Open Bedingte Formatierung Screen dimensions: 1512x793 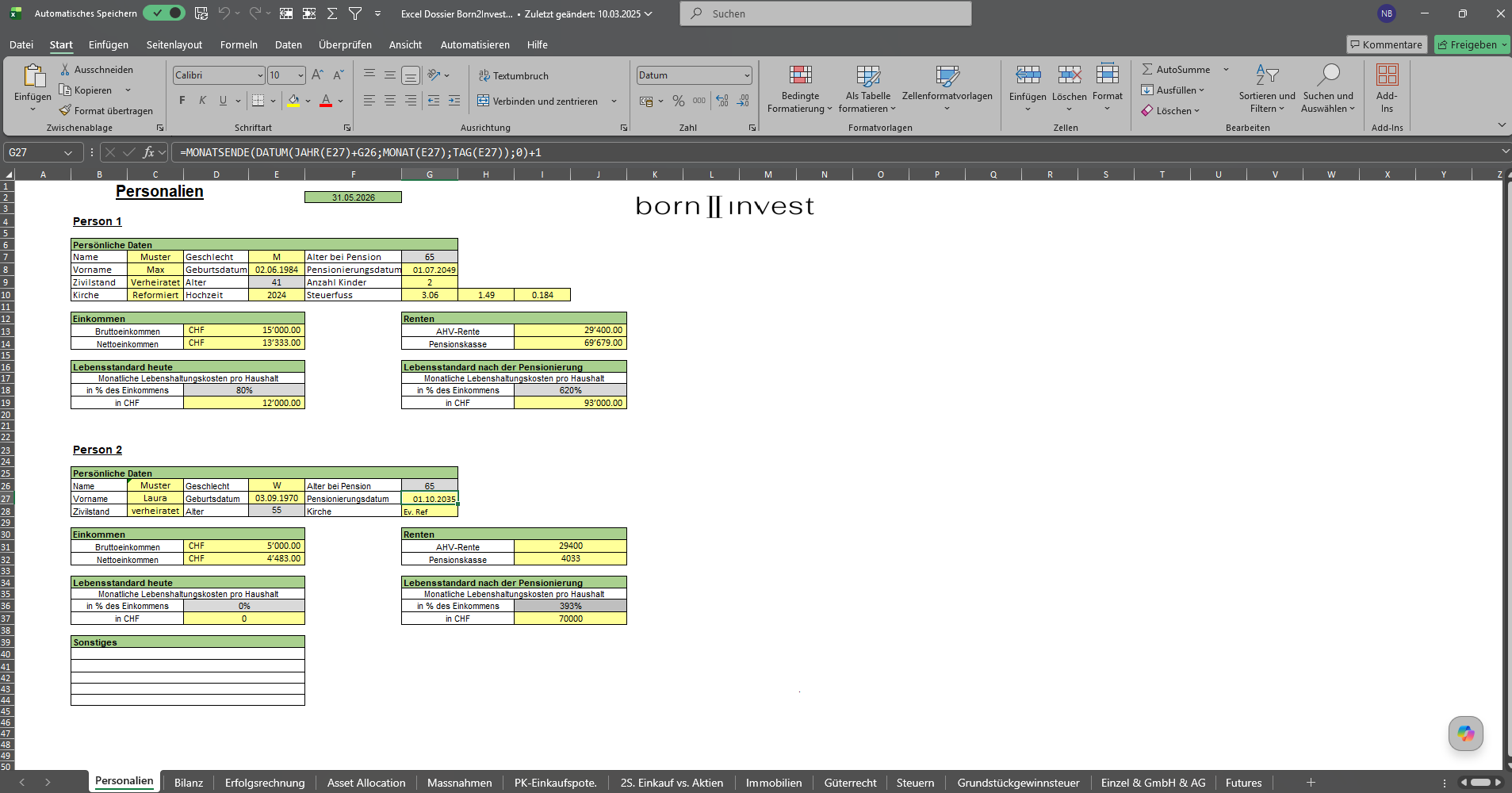pyautogui.click(x=800, y=89)
